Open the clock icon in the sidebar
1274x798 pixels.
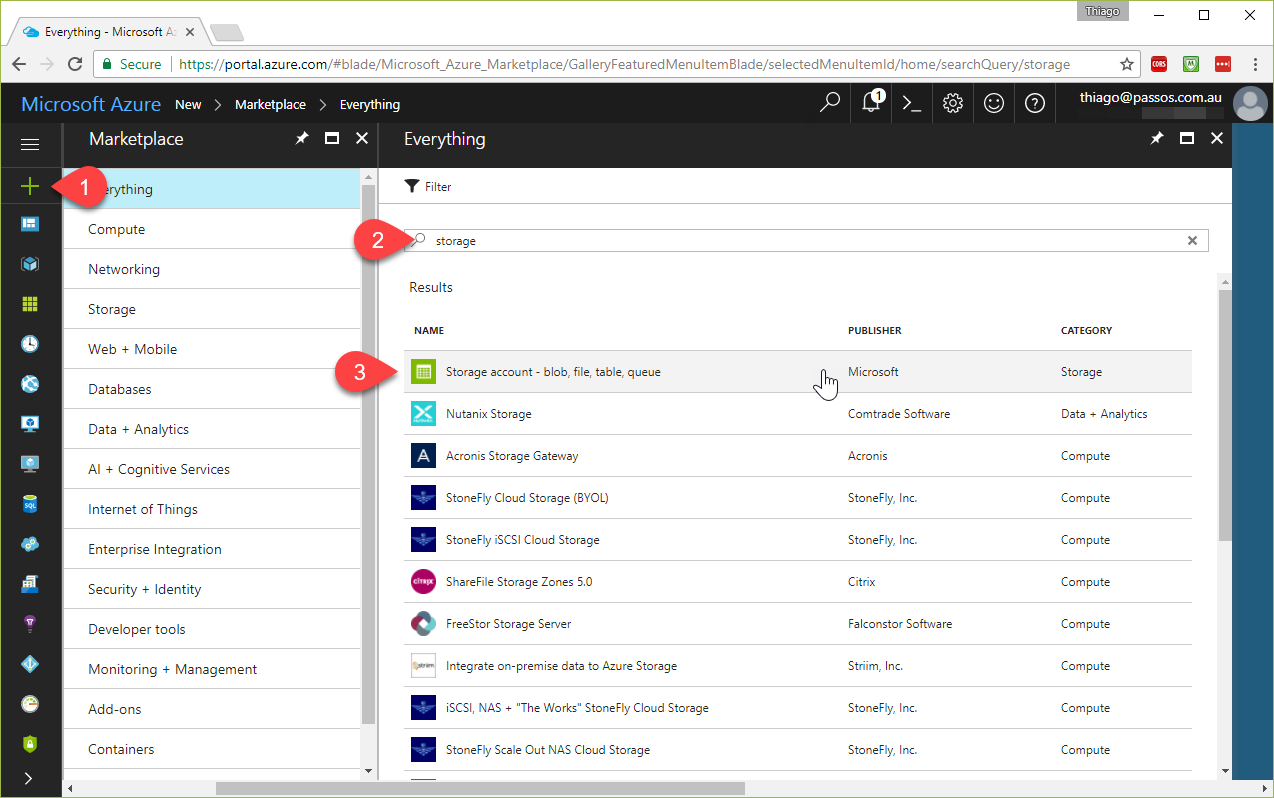[30, 344]
